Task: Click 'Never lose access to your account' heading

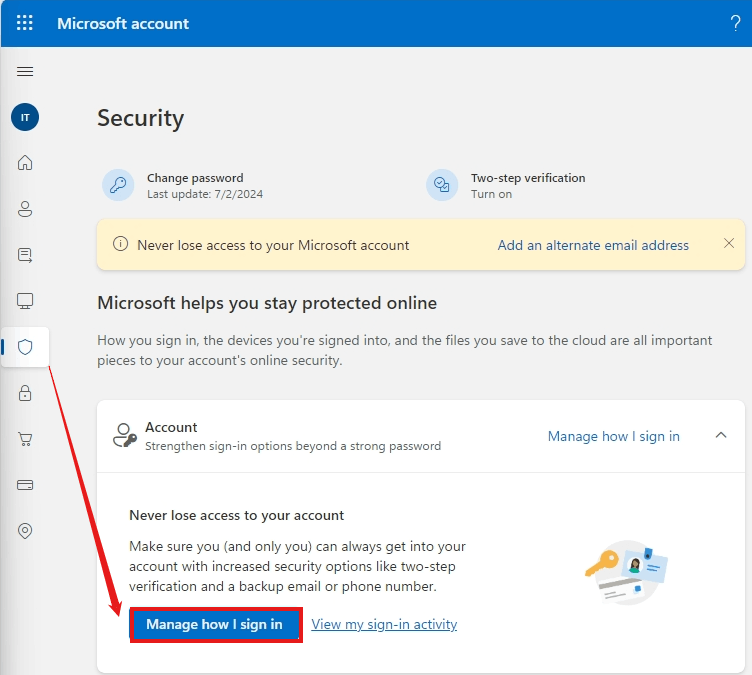Action: (x=236, y=515)
